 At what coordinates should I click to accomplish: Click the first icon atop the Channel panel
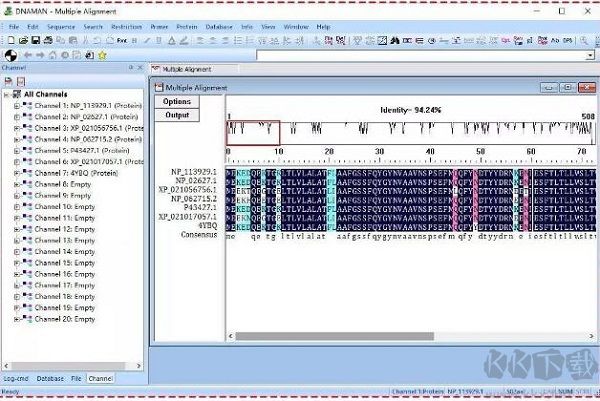[8, 80]
